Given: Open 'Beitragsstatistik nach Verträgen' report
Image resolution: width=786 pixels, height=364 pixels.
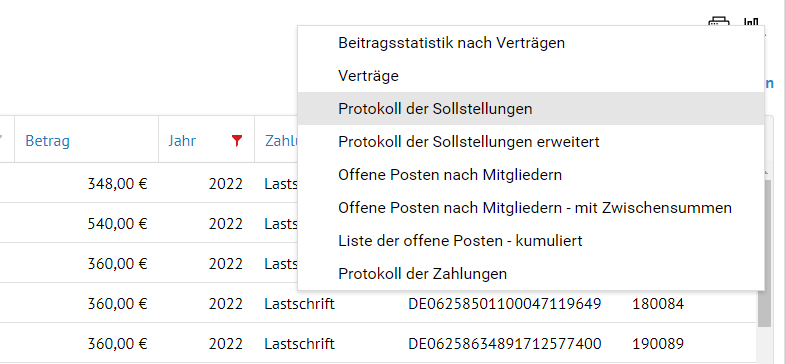Looking at the screenshot, I should pyautogui.click(x=451, y=43).
